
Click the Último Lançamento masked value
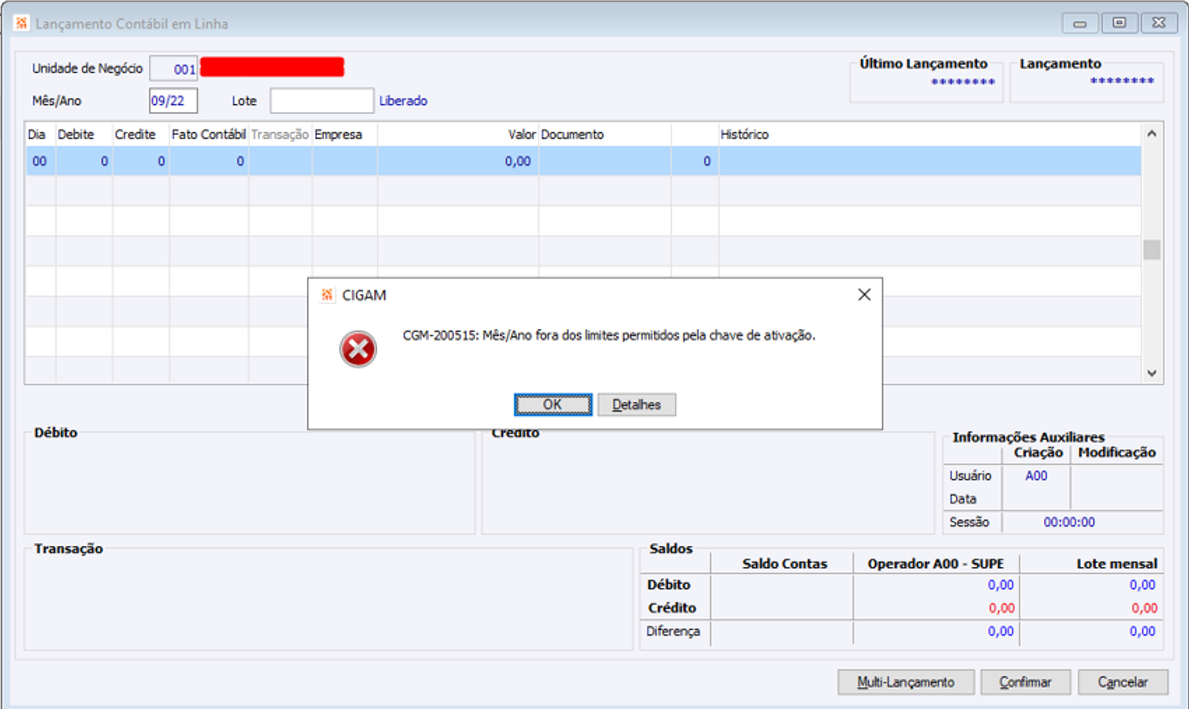click(963, 82)
